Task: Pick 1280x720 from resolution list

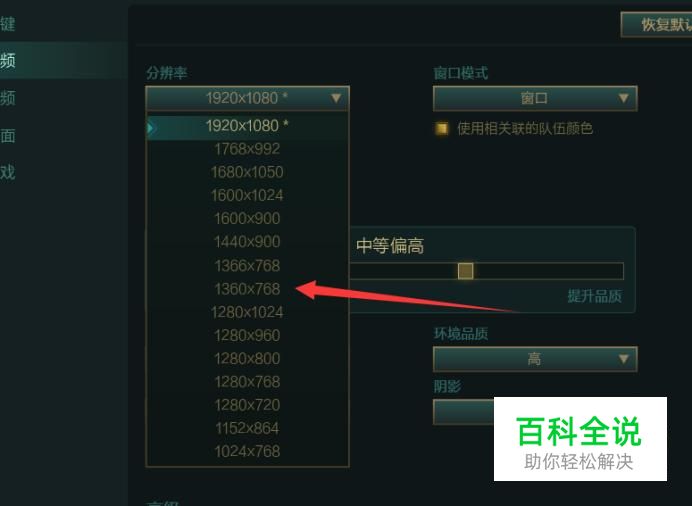Action: pyautogui.click(x=247, y=405)
